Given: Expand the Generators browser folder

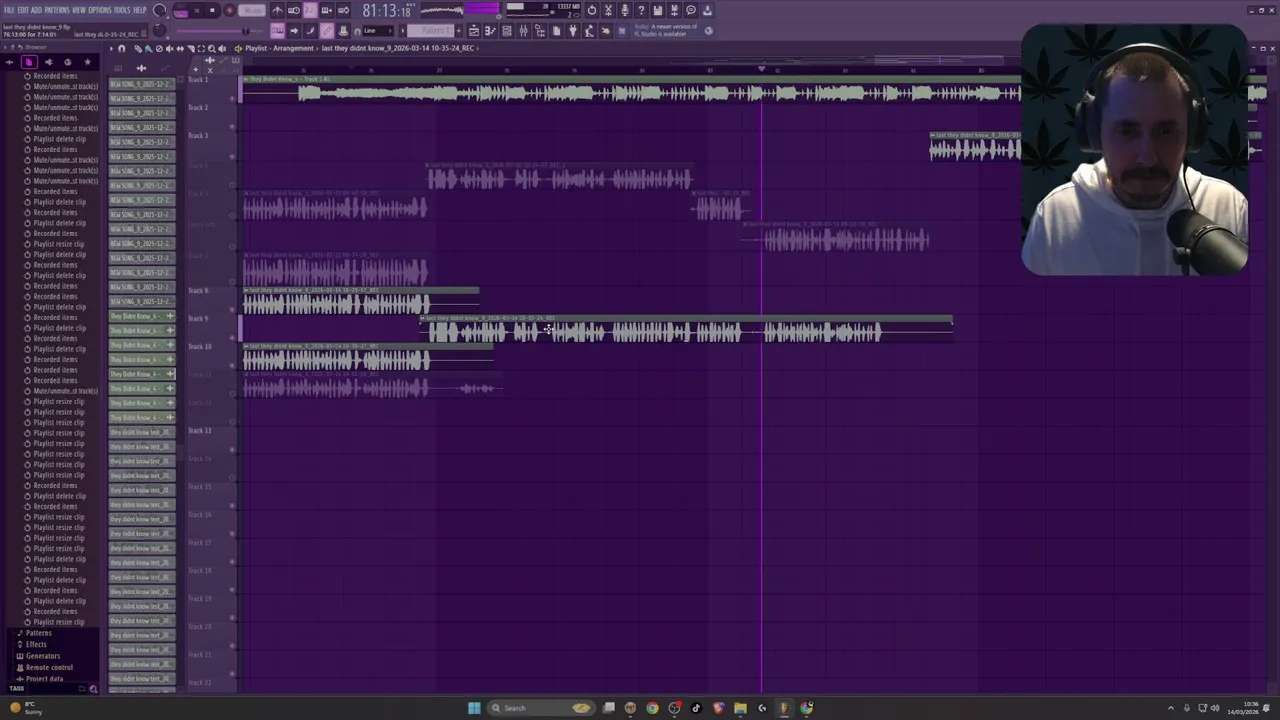Looking at the screenshot, I should point(42,656).
